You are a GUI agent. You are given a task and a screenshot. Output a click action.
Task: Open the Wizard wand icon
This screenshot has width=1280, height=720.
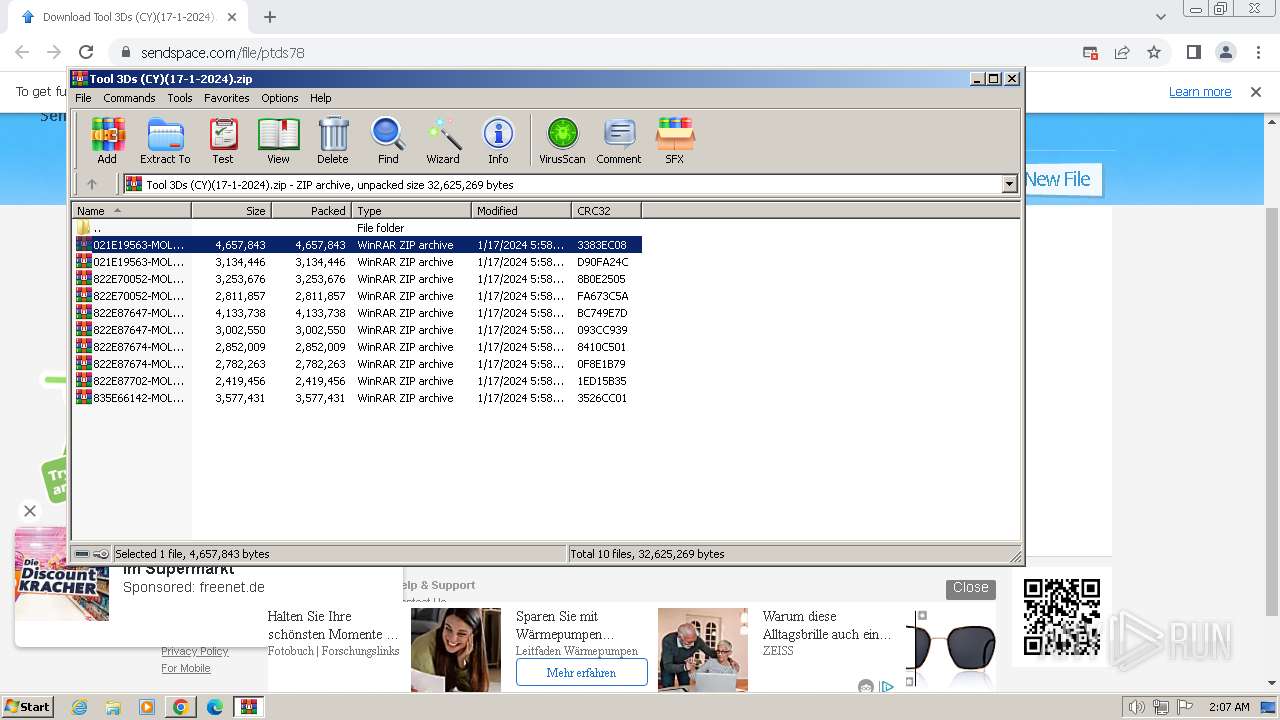click(443, 140)
